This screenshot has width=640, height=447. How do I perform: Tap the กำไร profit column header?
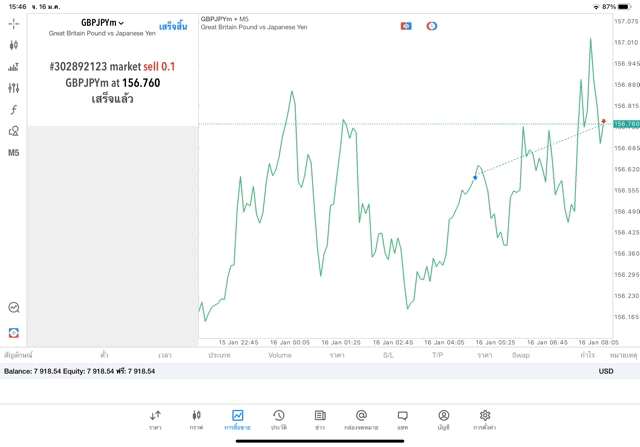coord(587,355)
